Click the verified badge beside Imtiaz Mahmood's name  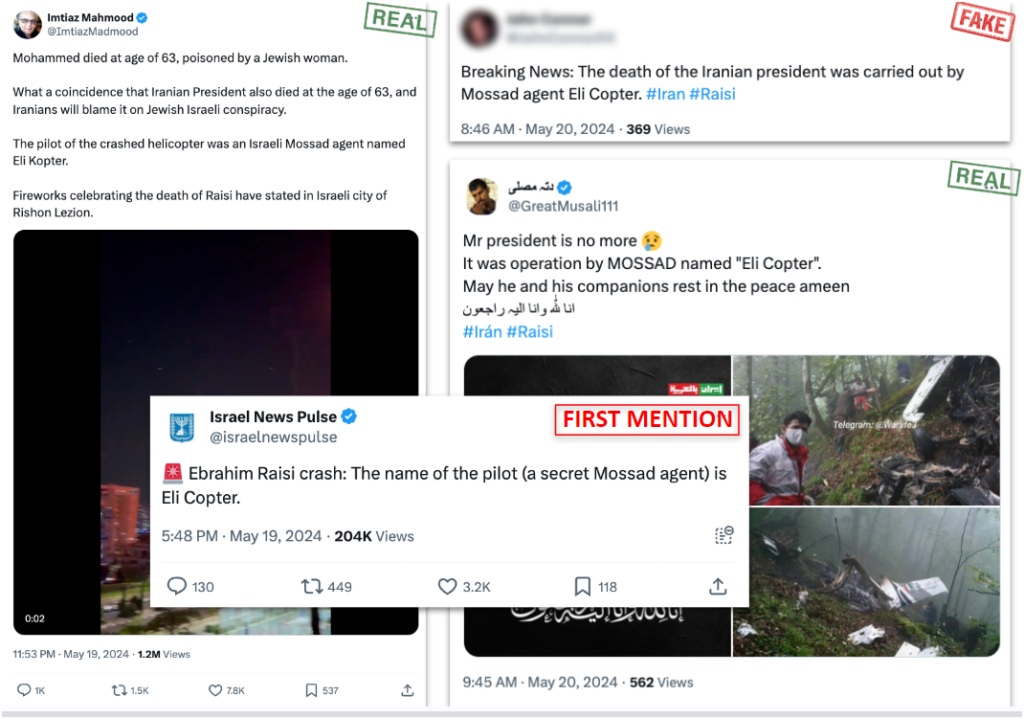pyautogui.click(x=140, y=17)
